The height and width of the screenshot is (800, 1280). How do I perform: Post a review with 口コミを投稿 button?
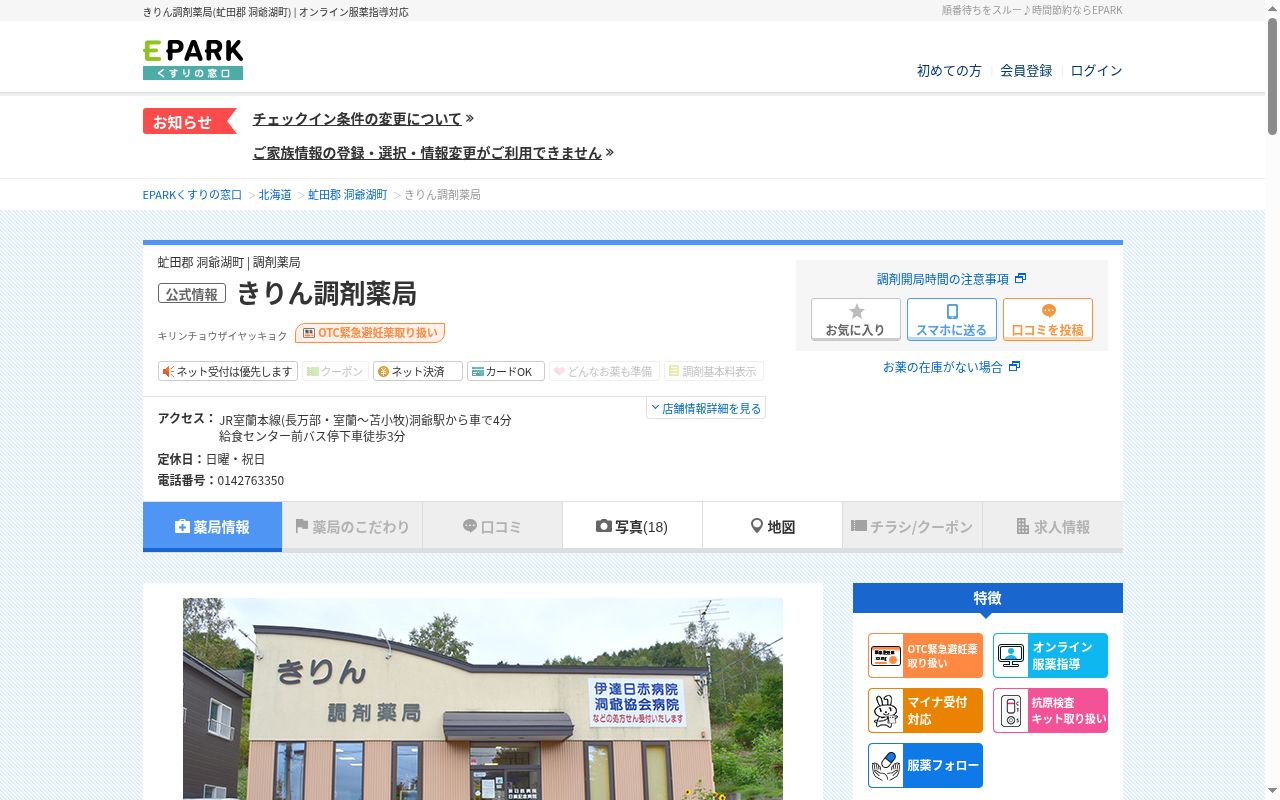coord(1048,320)
